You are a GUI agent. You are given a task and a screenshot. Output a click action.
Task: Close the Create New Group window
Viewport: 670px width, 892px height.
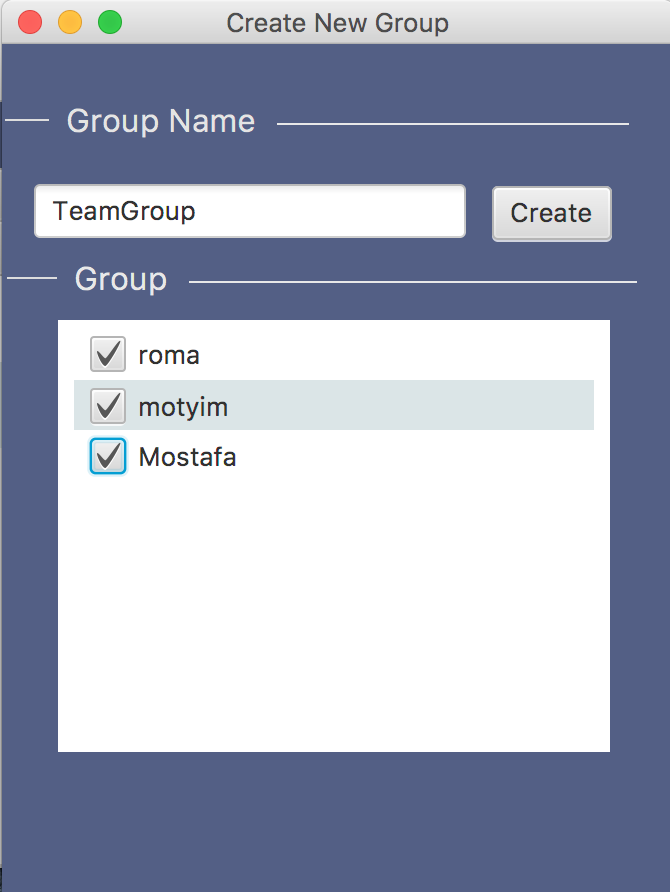(31, 22)
